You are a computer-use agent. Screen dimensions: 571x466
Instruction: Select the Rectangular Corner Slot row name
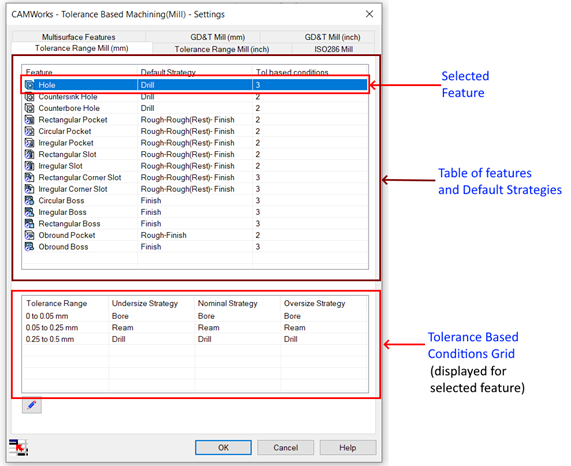tap(80, 178)
